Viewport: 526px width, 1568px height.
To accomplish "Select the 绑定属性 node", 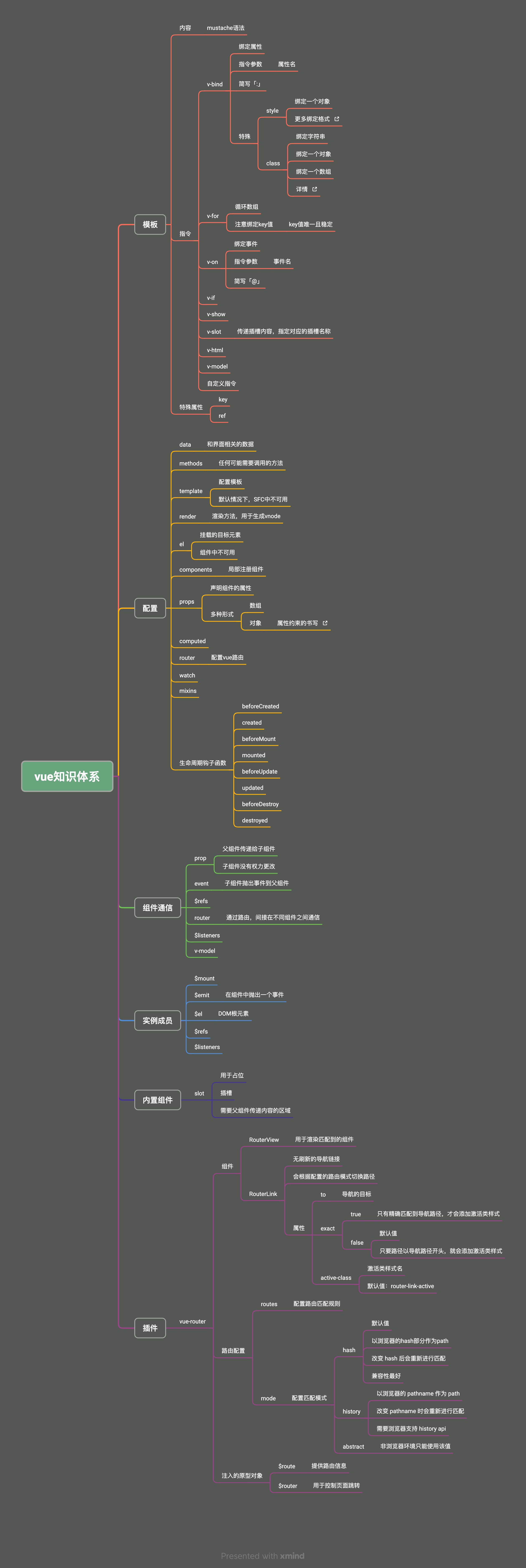I will pyautogui.click(x=250, y=47).
